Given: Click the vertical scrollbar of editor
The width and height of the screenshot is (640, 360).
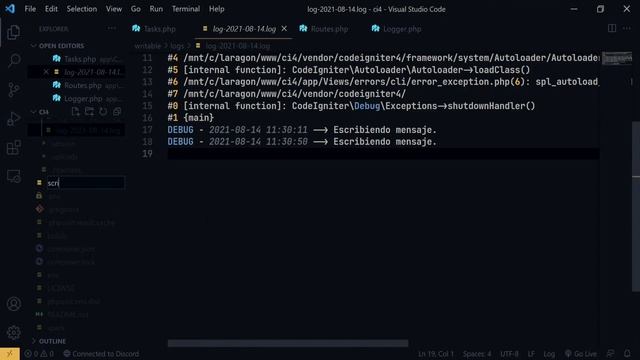Looking at the screenshot, I should tap(636, 206).
